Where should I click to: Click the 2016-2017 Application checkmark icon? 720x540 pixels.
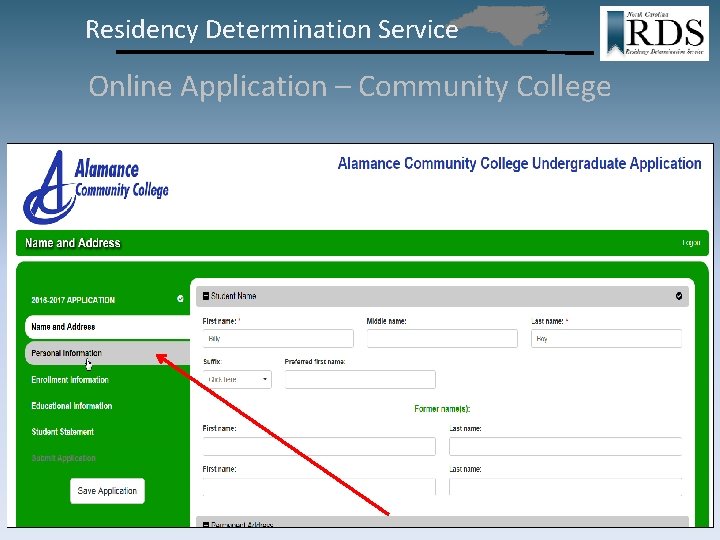pyautogui.click(x=180, y=299)
